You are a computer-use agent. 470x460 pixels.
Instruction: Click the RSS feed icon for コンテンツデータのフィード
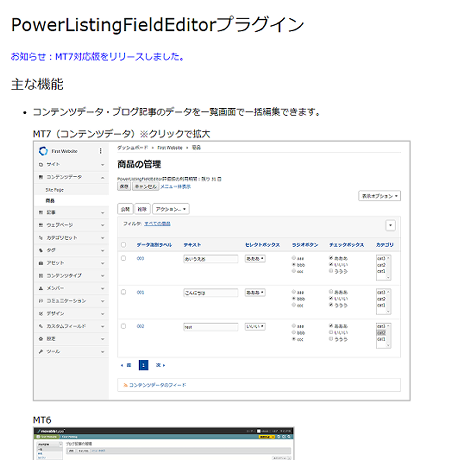point(125,385)
